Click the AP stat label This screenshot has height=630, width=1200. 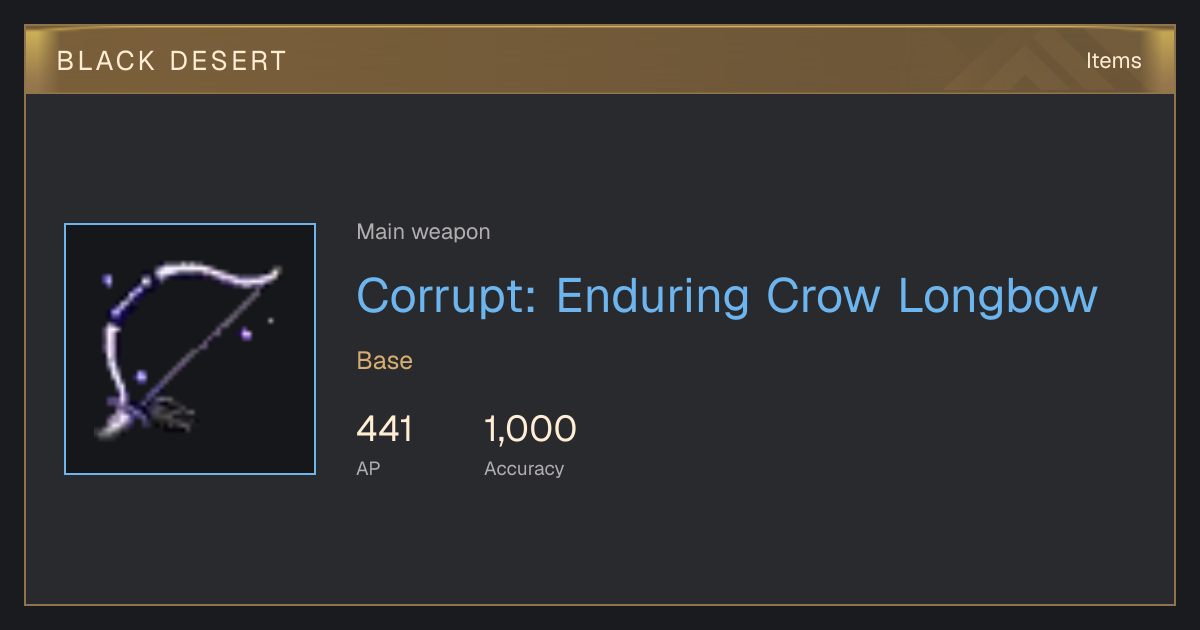pos(368,468)
